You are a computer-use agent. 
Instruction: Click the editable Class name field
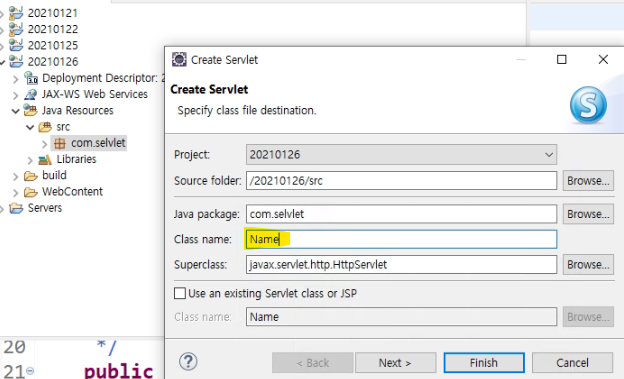coord(401,239)
